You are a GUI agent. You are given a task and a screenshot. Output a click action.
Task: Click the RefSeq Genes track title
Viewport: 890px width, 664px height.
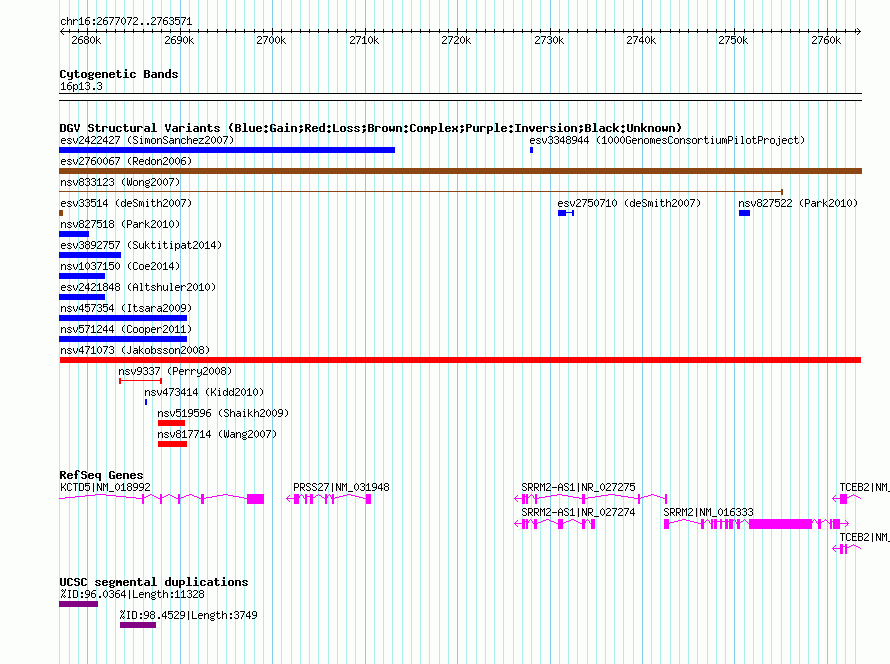[x=101, y=475]
